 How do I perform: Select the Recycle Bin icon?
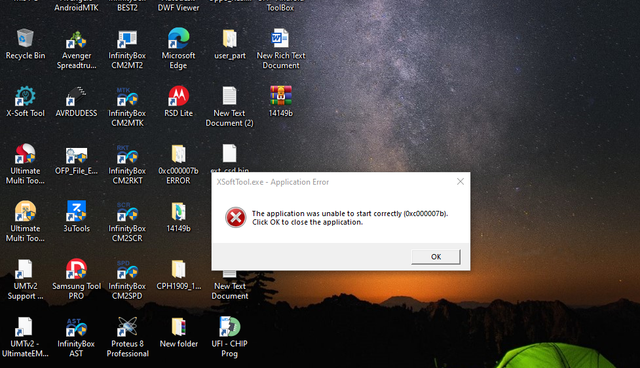tap(25, 39)
